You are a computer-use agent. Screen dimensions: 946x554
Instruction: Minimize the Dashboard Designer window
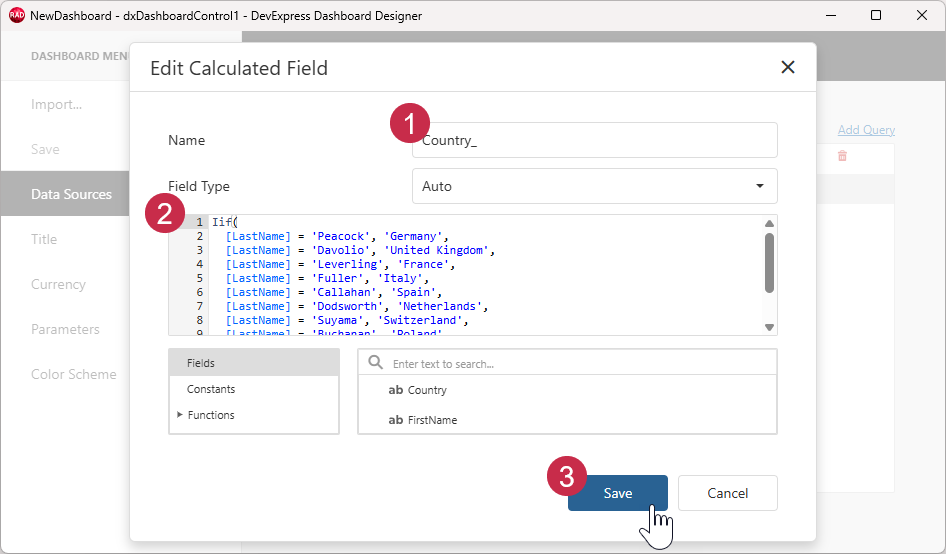(x=831, y=15)
